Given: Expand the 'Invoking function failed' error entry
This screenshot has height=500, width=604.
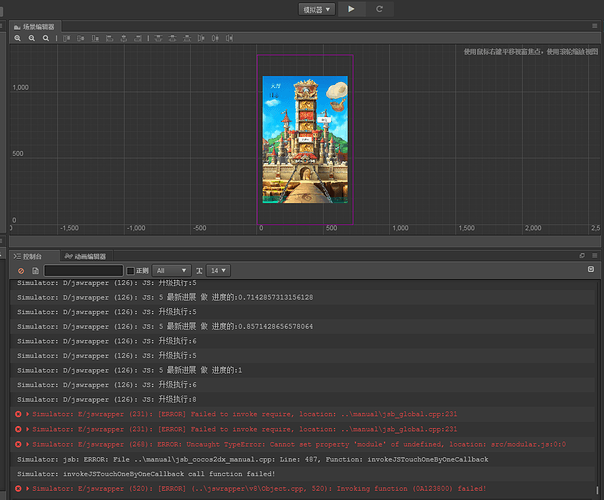Looking at the screenshot, I should pyautogui.click(x=28, y=488).
